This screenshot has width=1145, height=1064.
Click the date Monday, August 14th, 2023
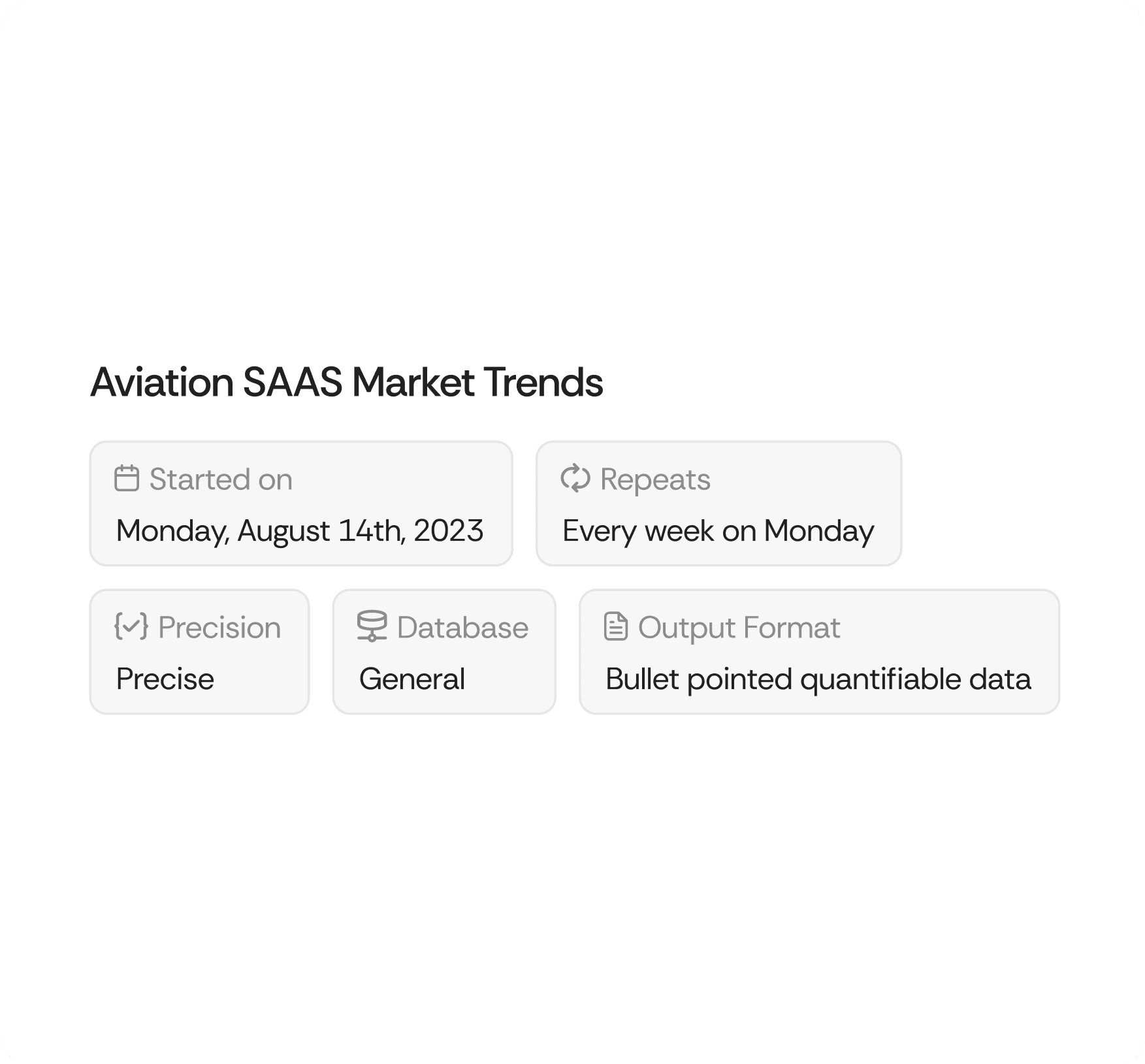(300, 531)
